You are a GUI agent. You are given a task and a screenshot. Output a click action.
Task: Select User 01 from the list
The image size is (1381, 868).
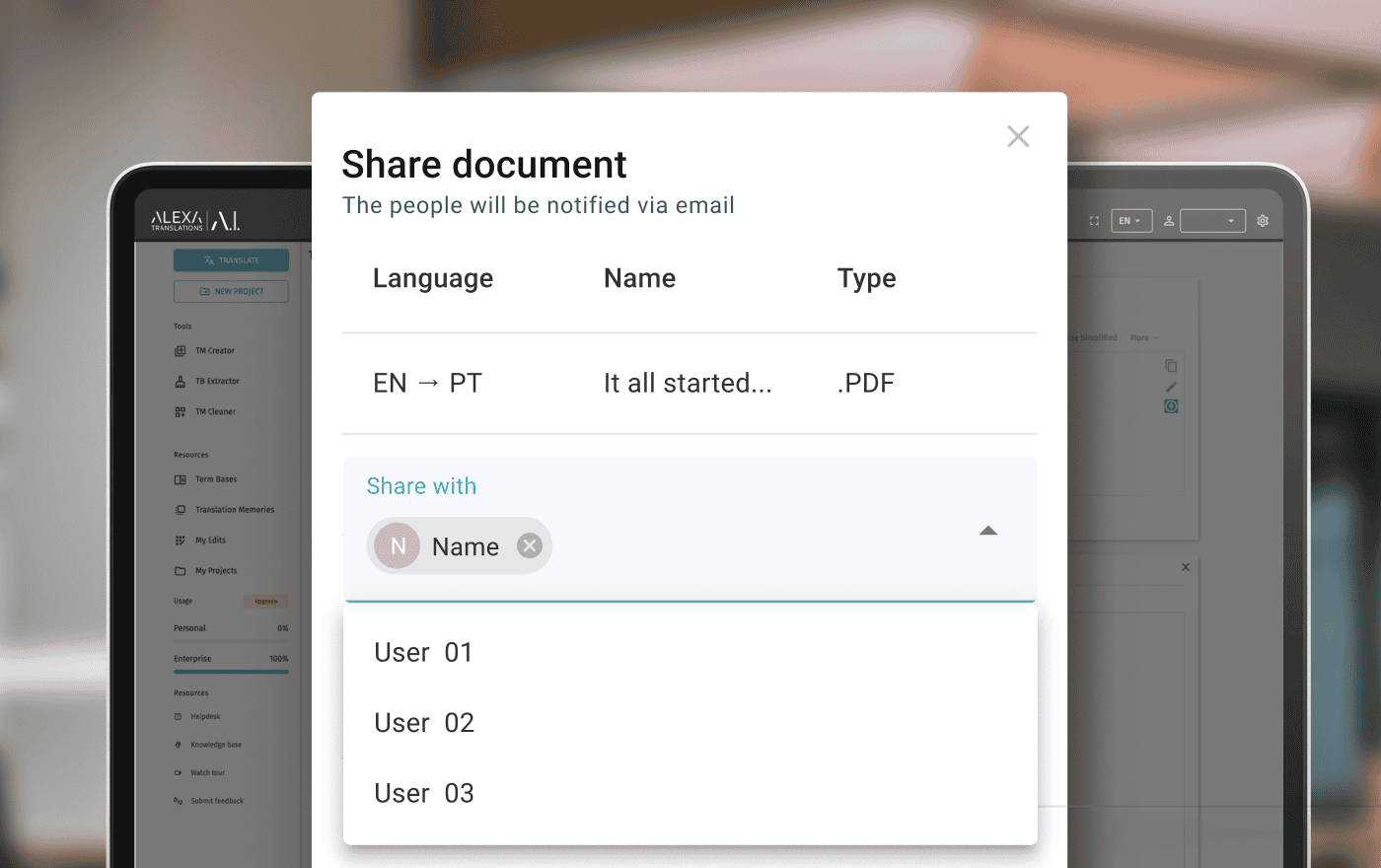(x=423, y=652)
